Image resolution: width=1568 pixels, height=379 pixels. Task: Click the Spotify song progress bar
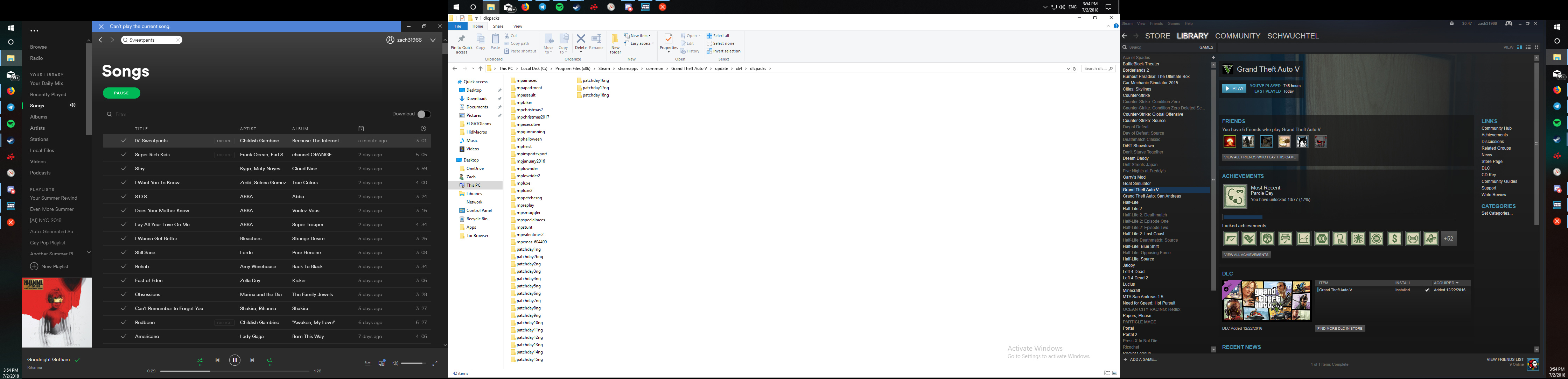pyautogui.click(x=234, y=371)
